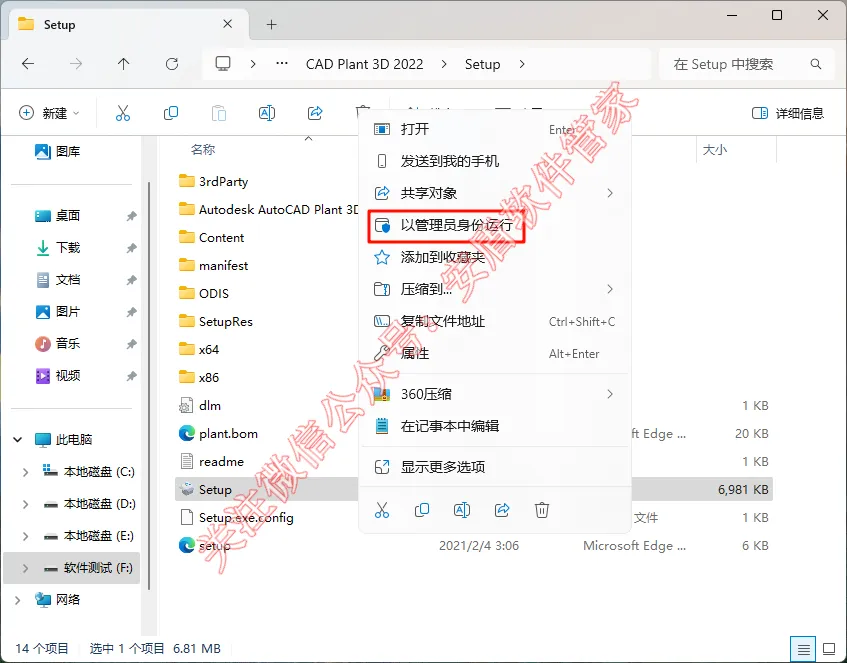
Task: Click CAD Plant 3D 2022 breadcrumb
Action: pos(365,64)
